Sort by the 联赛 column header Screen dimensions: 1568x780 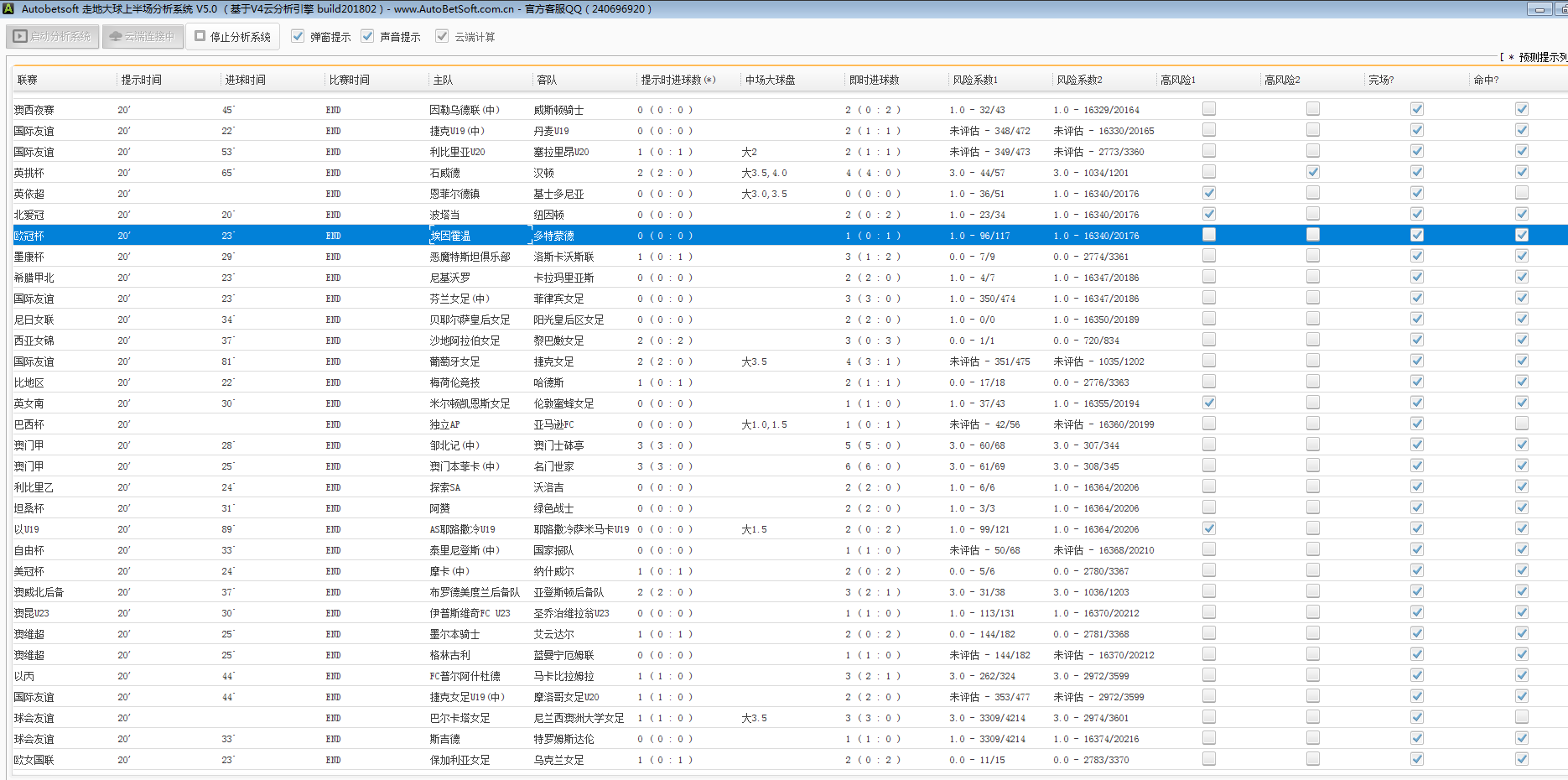tap(28, 80)
